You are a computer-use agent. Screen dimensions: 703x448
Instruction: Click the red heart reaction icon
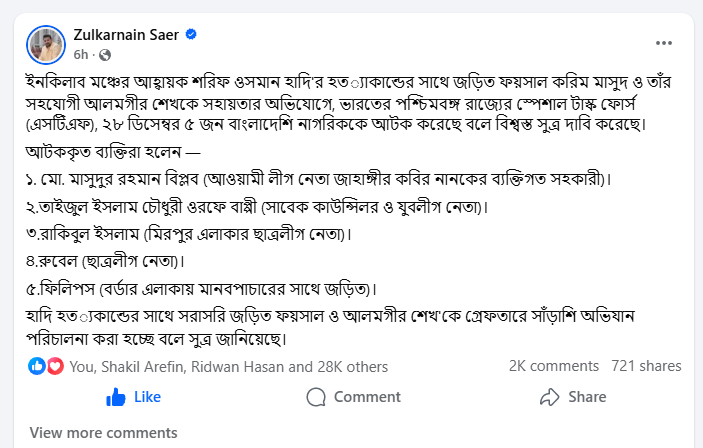pyautogui.click(x=54, y=366)
